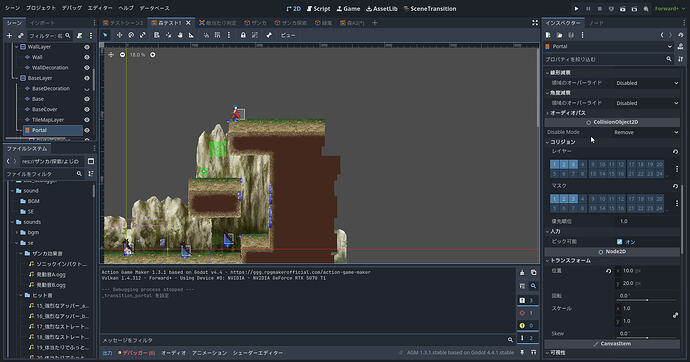Click the lock selected node icon
This screenshot has height=362, width=690.
[x=243, y=35]
